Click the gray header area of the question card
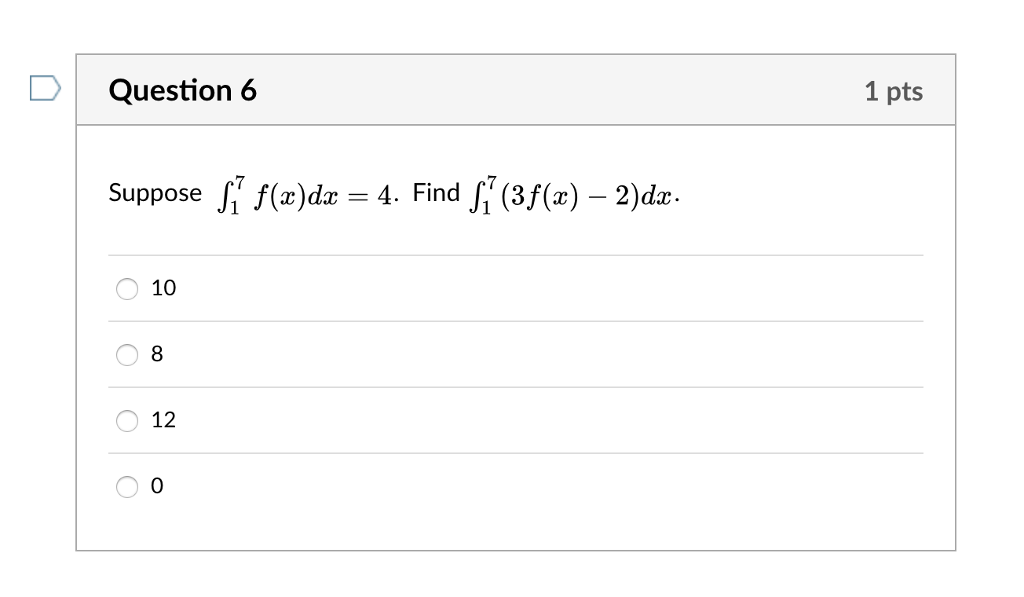Viewport: 1024px width, 597px height. point(600,90)
